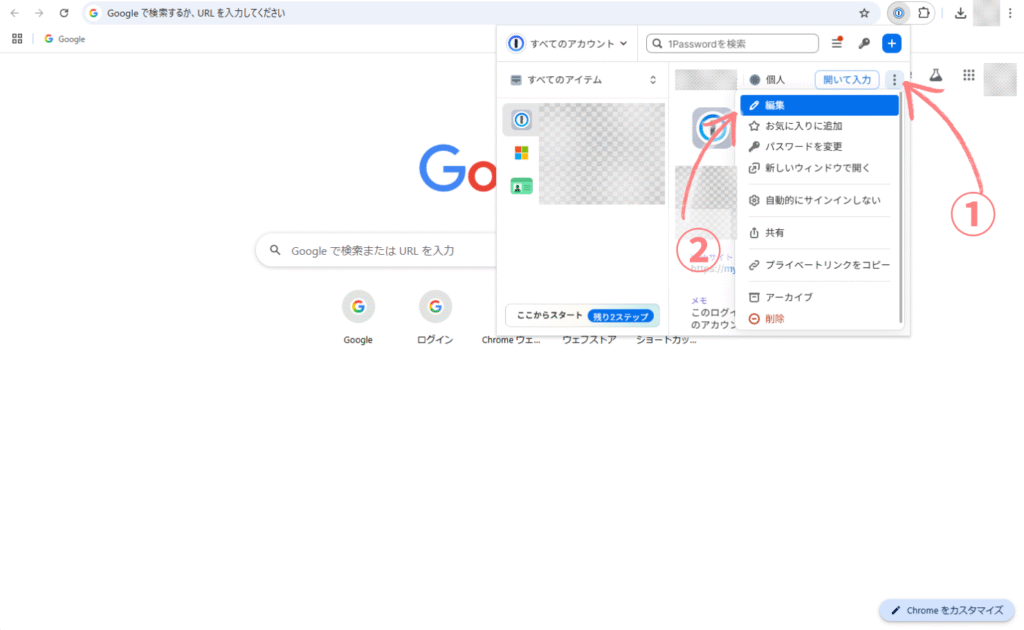The width and height of the screenshot is (1024, 630).
Task: Focus the Chrome address bar
Action: coord(480,13)
